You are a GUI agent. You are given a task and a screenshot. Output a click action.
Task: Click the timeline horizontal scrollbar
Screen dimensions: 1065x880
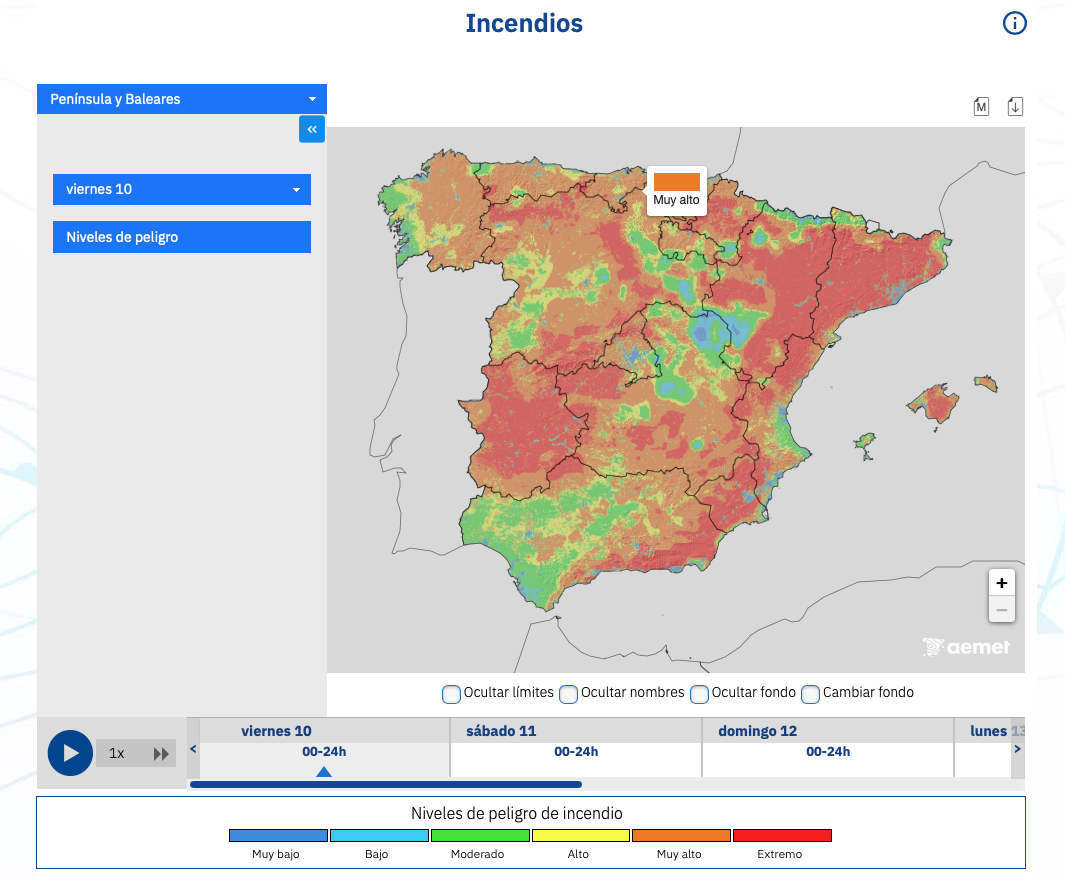(386, 784)
